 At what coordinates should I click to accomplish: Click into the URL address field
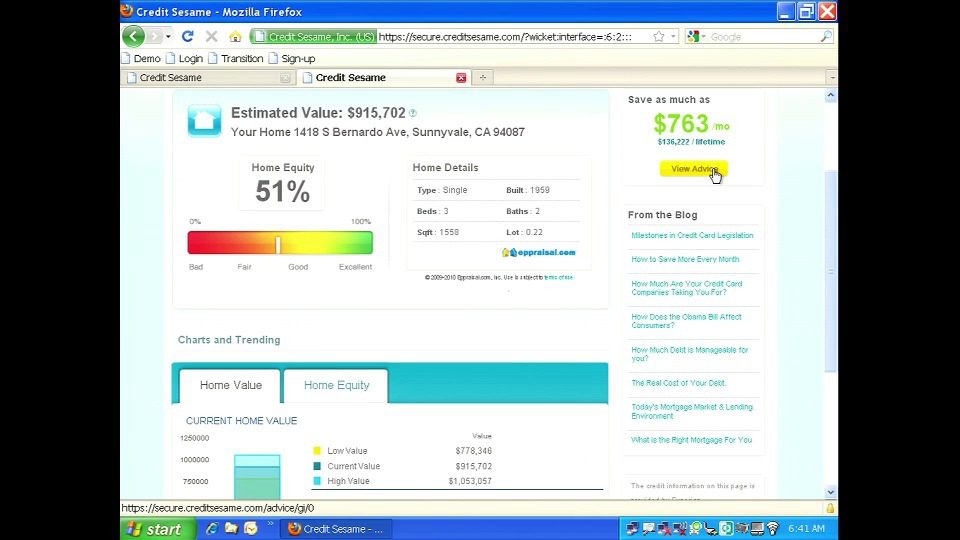pos(513,37)
